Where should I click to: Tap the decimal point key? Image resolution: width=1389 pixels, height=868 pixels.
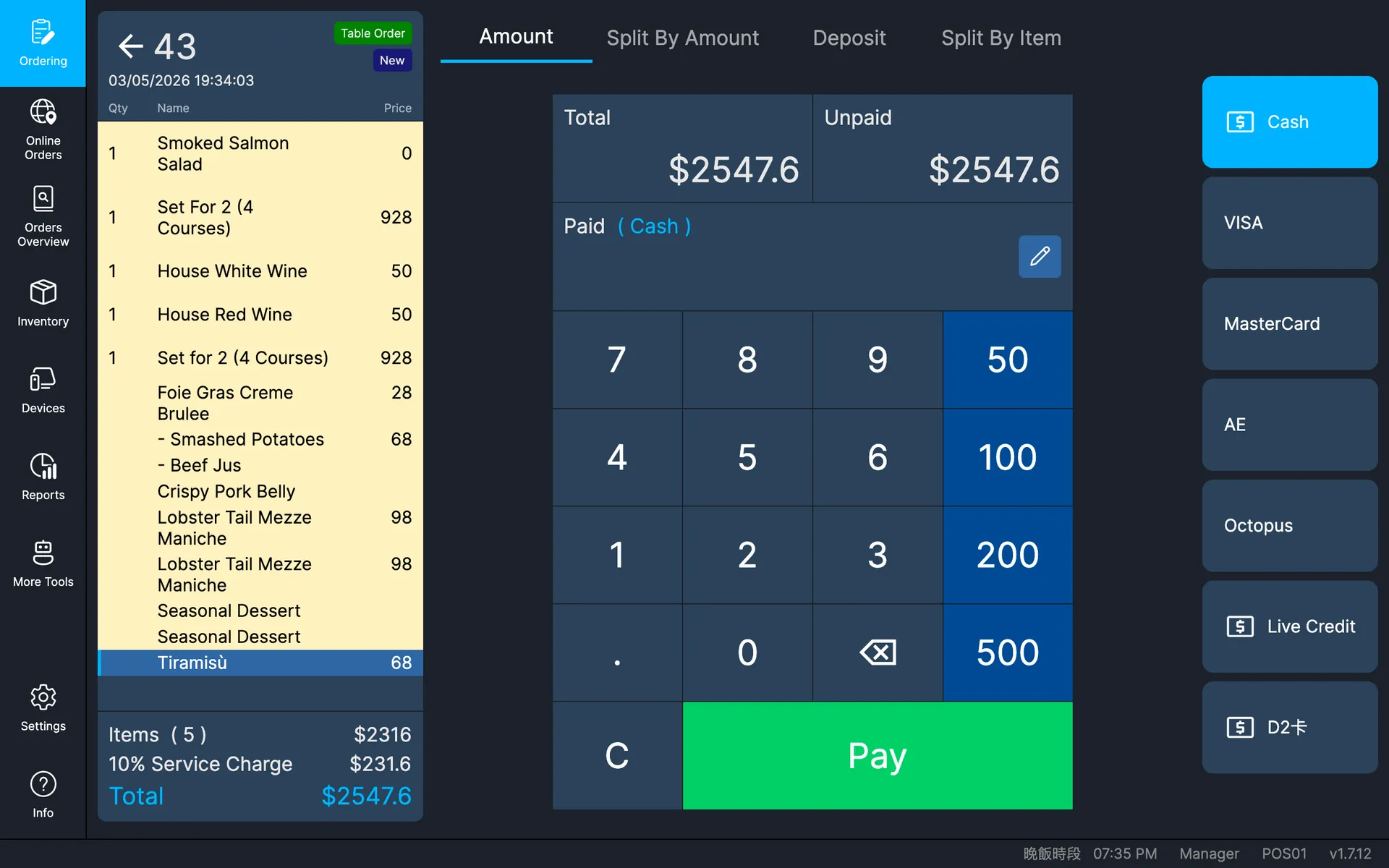pos(617,652)
